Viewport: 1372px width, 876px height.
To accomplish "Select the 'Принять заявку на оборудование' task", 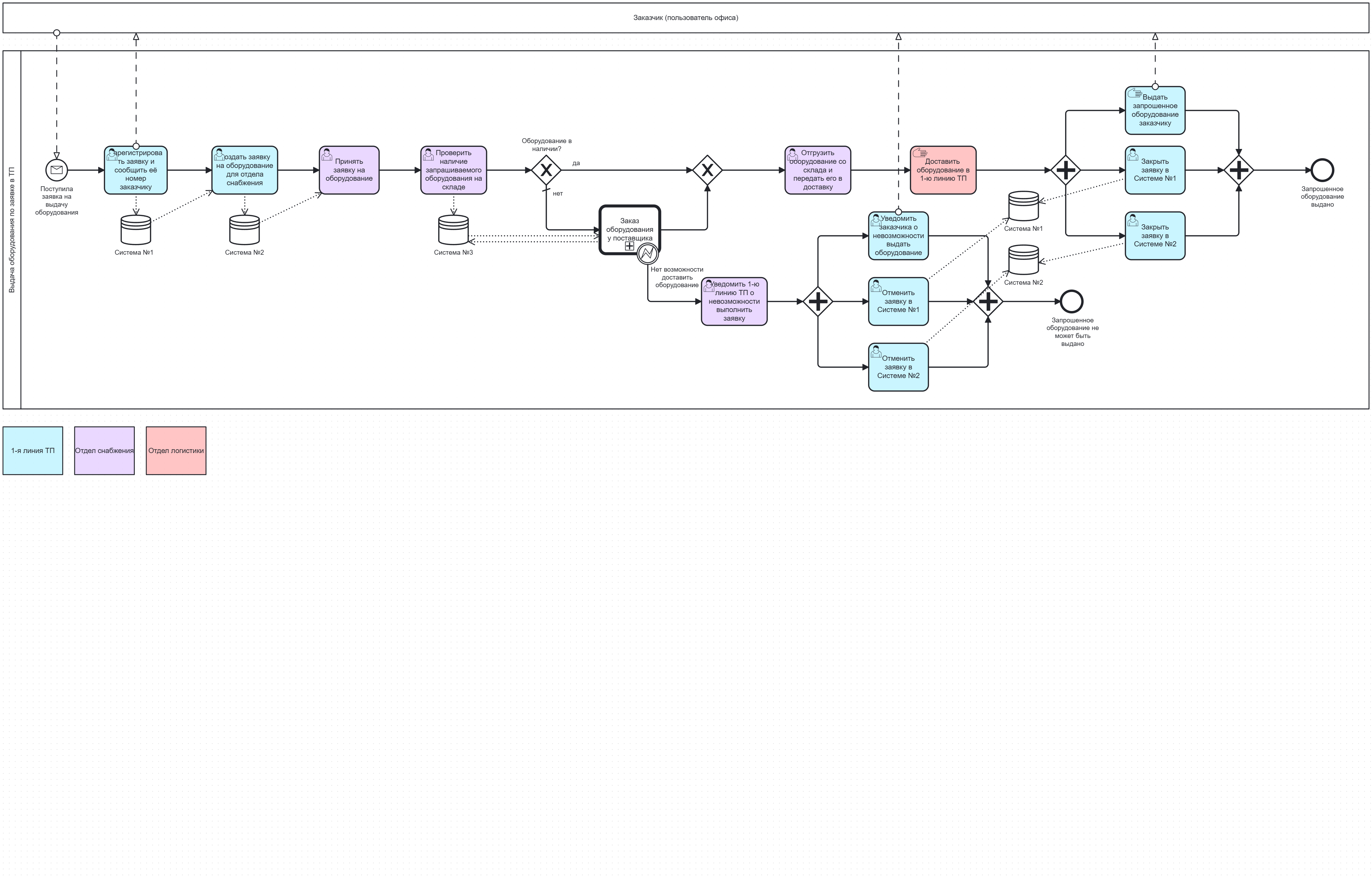I will click(x=349, y=170).
